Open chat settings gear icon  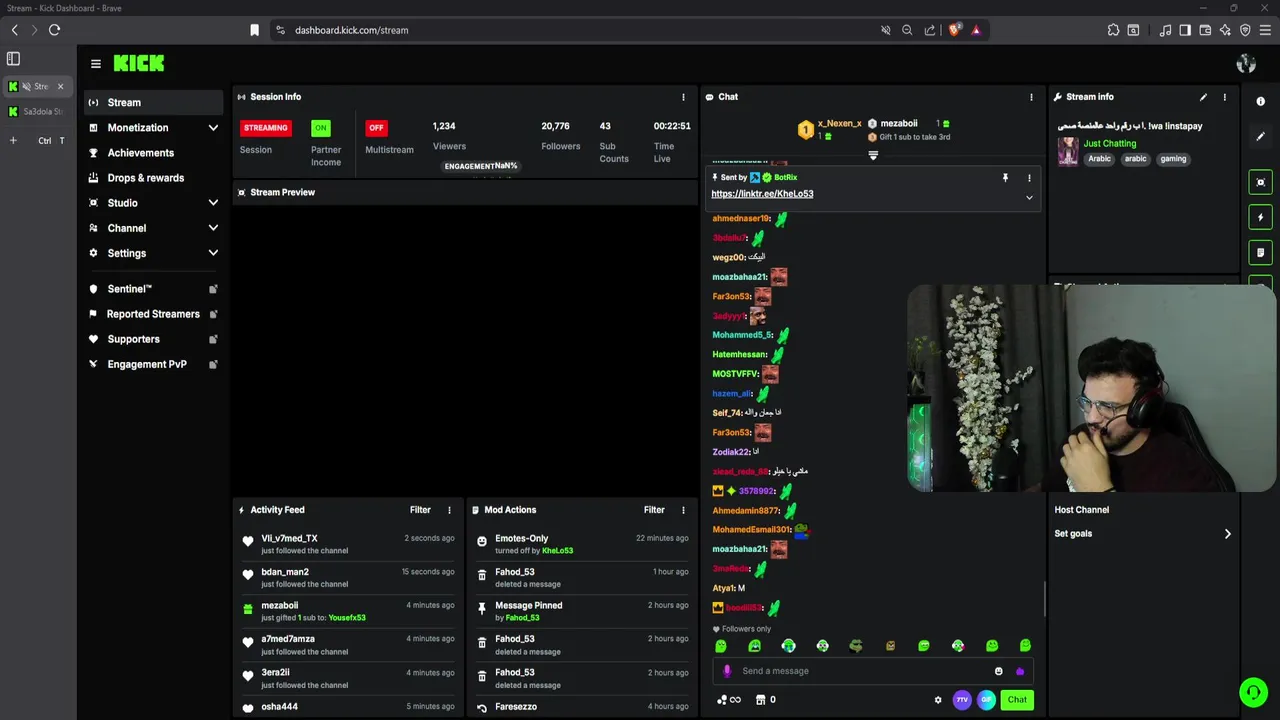click(x=938, y=700)
